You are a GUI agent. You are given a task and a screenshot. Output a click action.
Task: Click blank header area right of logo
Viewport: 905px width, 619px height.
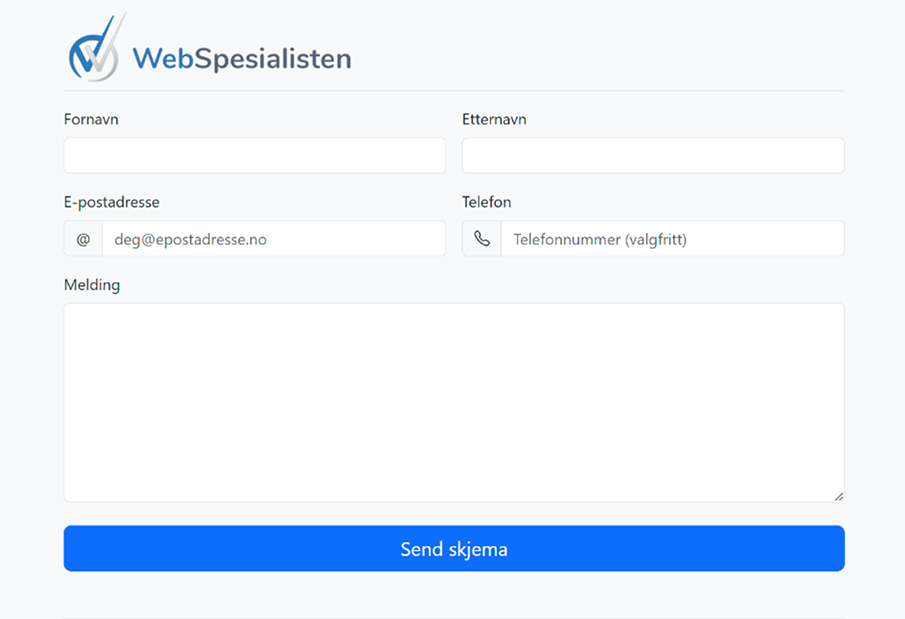click(600, 50)
